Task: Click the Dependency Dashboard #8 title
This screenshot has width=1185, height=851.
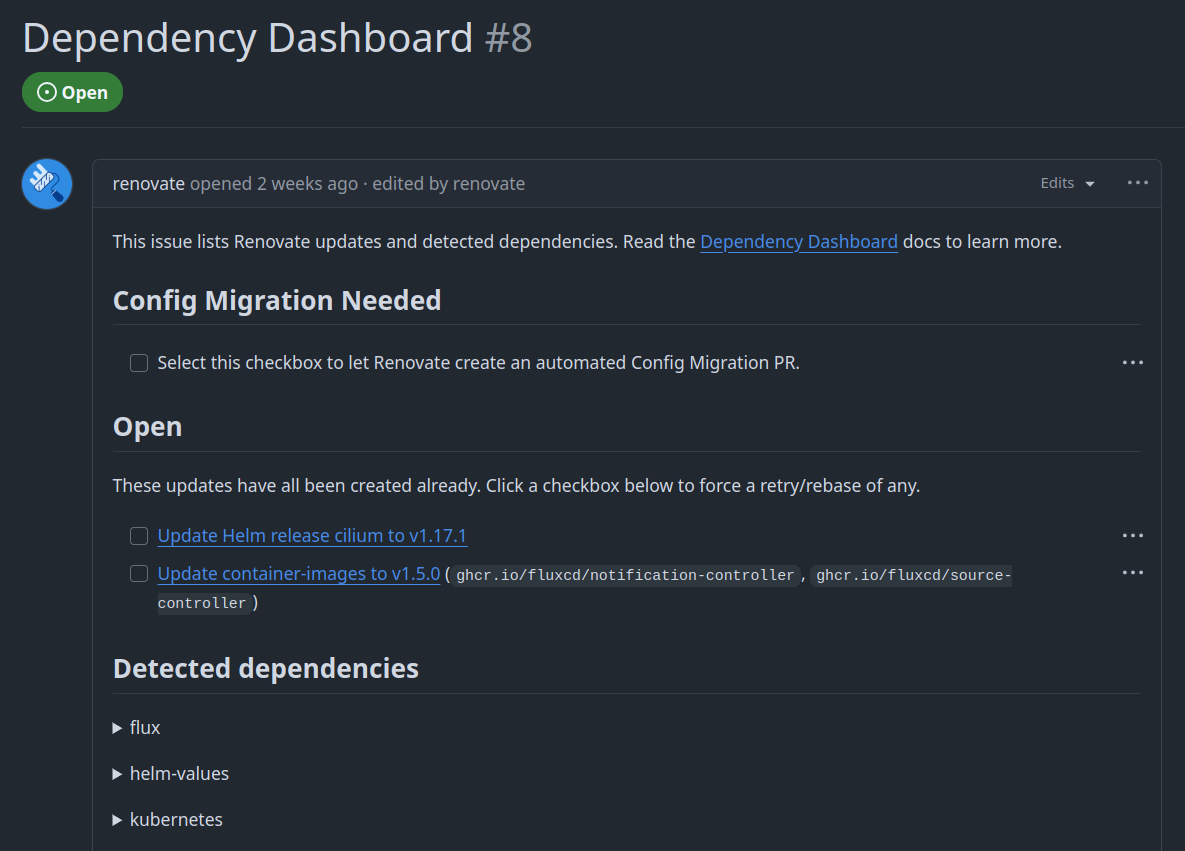Action: click(277, 38)
